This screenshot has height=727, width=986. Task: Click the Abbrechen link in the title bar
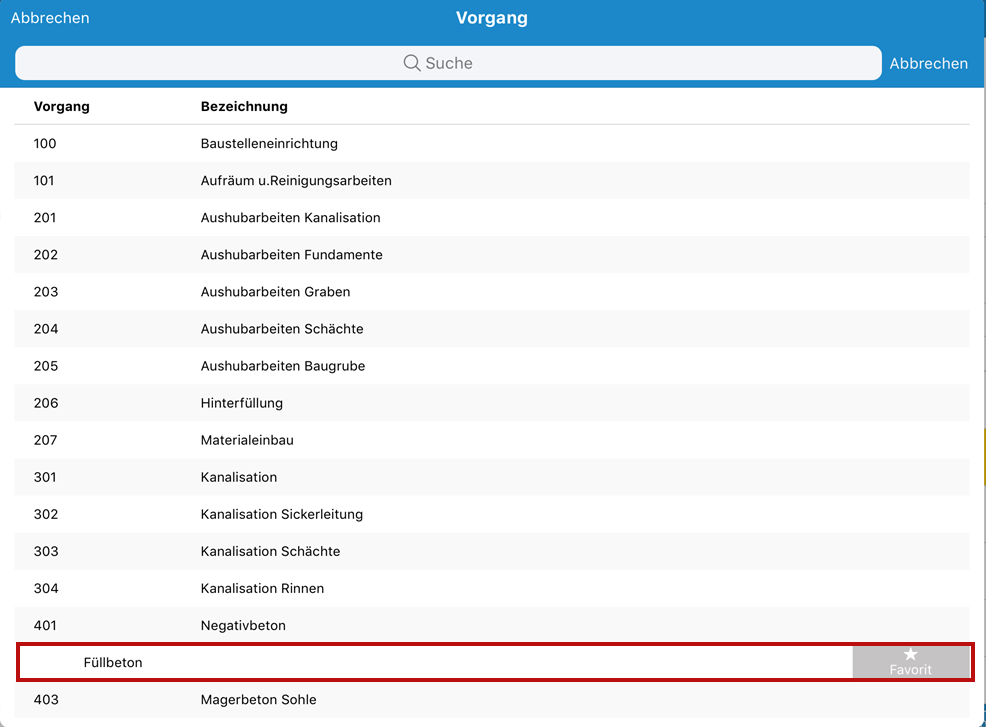[x=50, y=18]
